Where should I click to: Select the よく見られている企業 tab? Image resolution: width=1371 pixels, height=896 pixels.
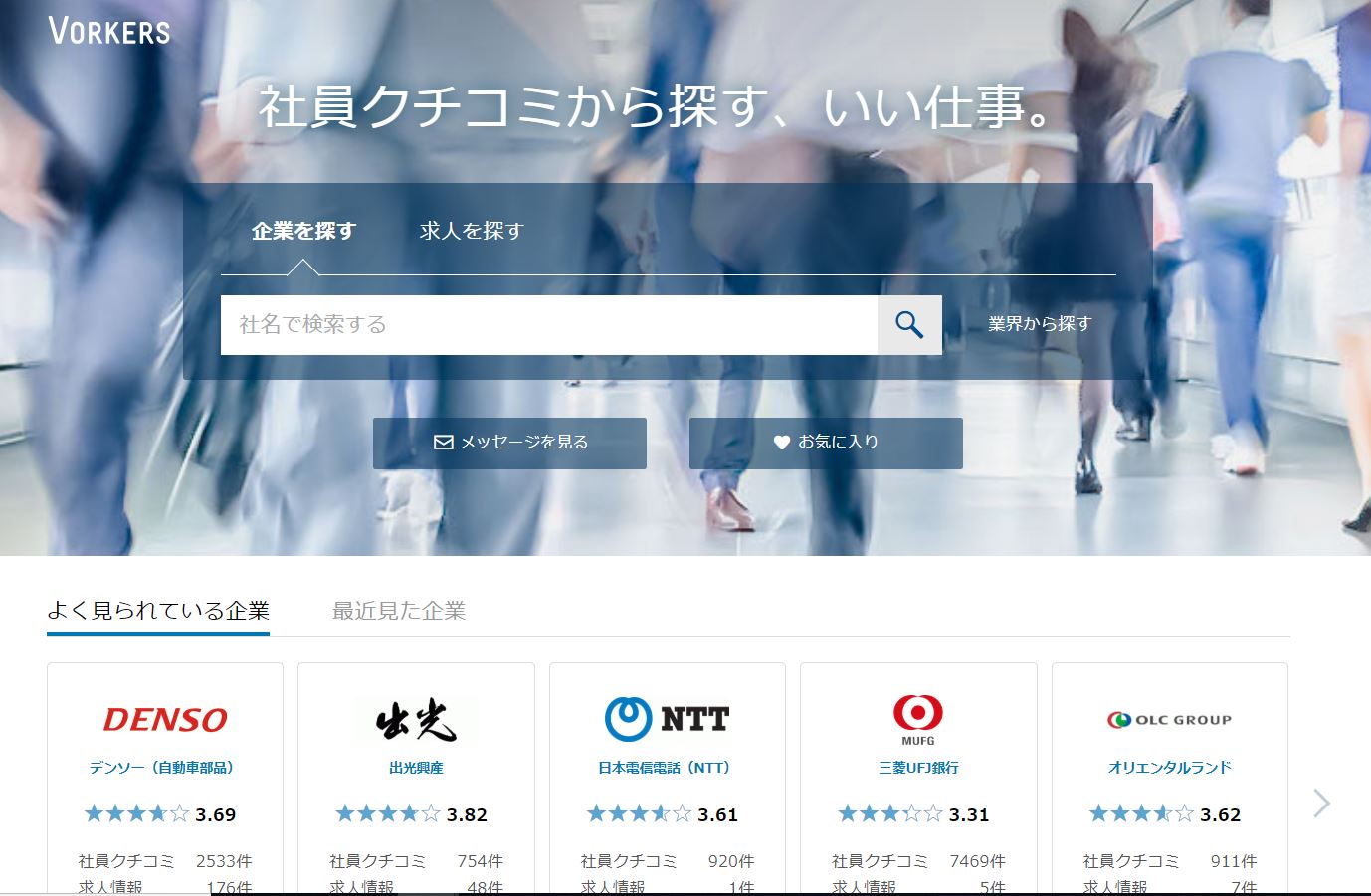click(x=158, y=611)
